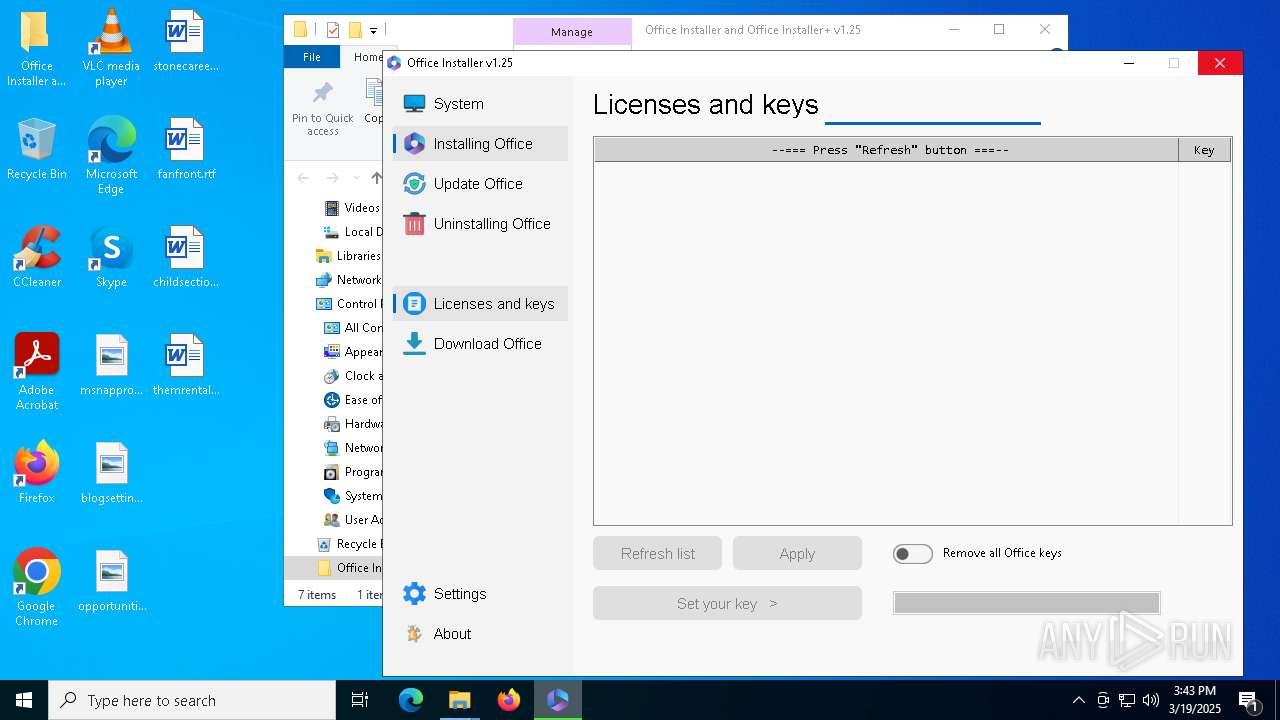Click the Update Office shield icon
This screenshot has height=720, width=1280.
(414, 184)
